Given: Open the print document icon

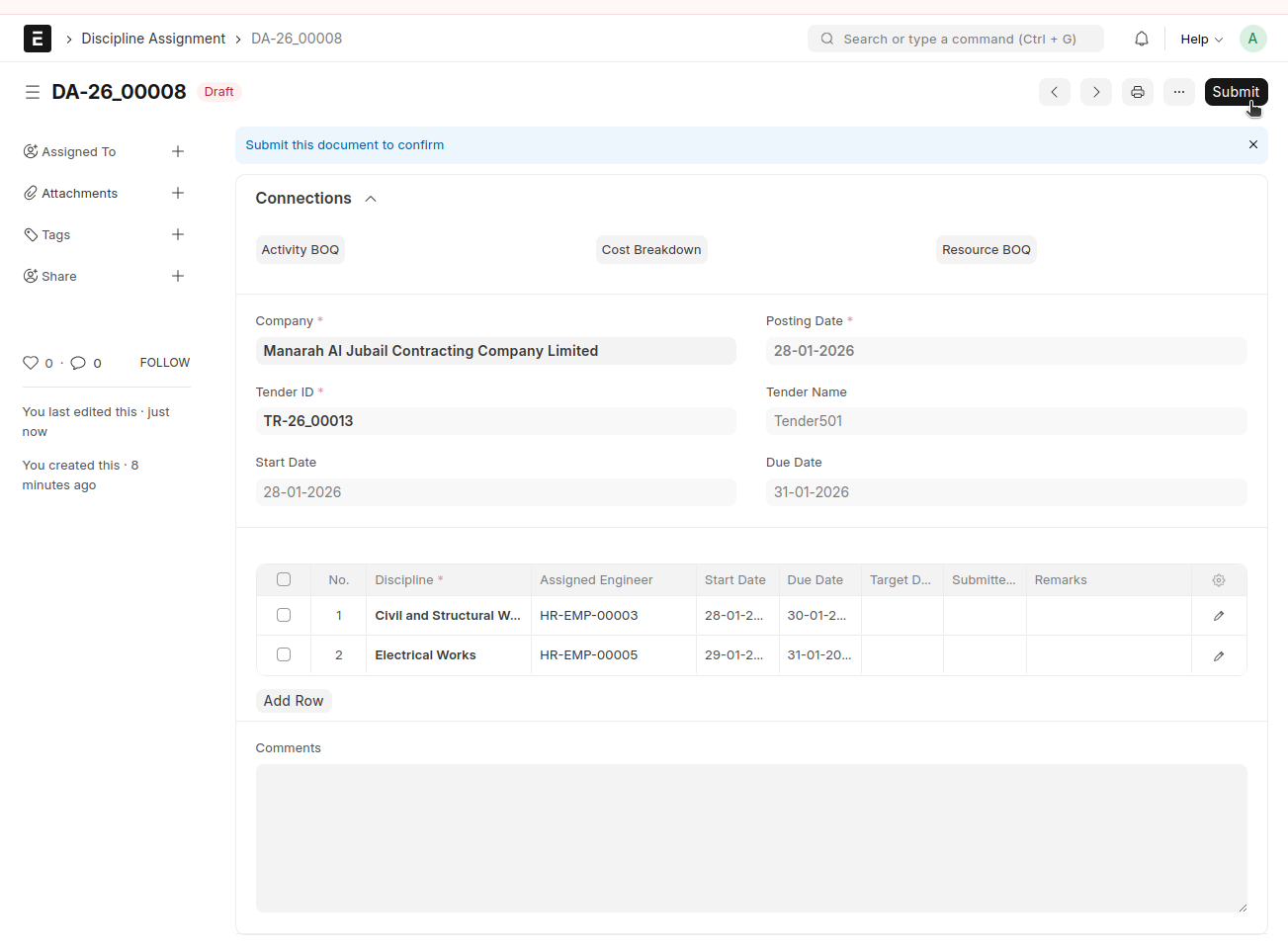Looking at the screenshot, I should 1138,92.
